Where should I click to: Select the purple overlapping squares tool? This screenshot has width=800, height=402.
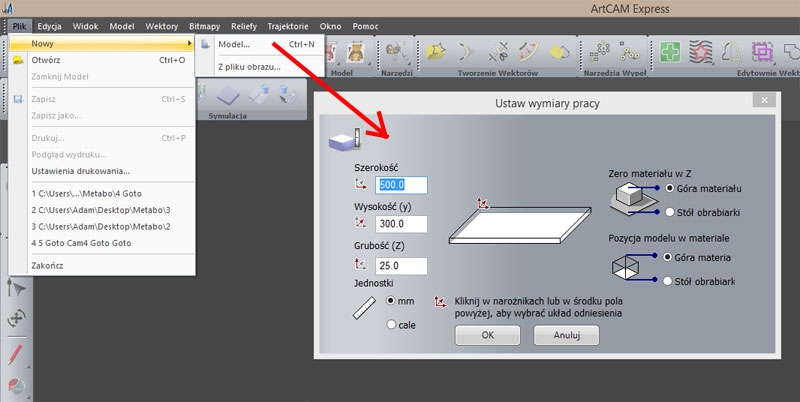pyautogui.click(x=762, y=52)
